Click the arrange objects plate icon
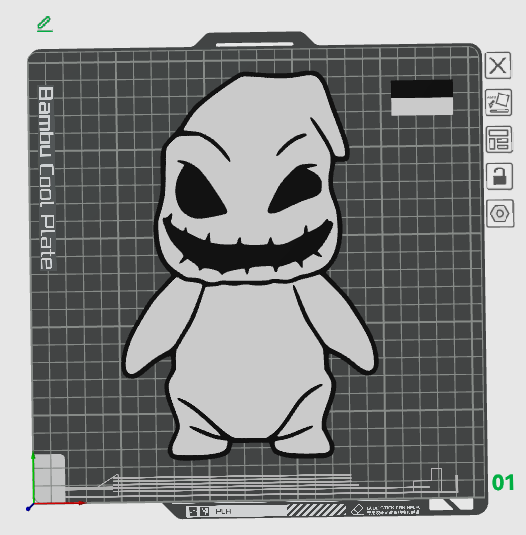The height and width of the screenshot is (535, 526). click(x=499, y=139)
